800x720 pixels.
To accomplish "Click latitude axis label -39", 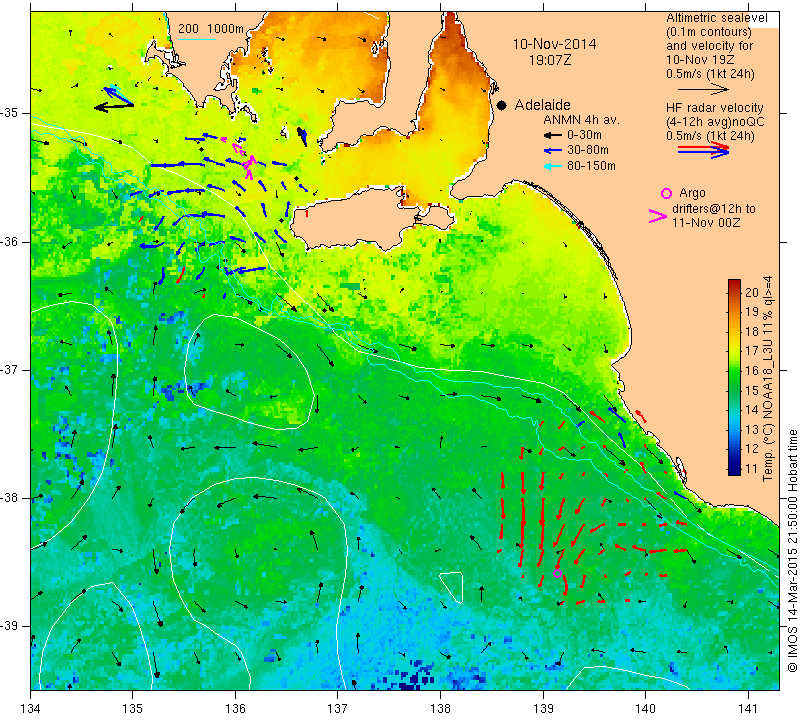I will [x=11, y=626].
